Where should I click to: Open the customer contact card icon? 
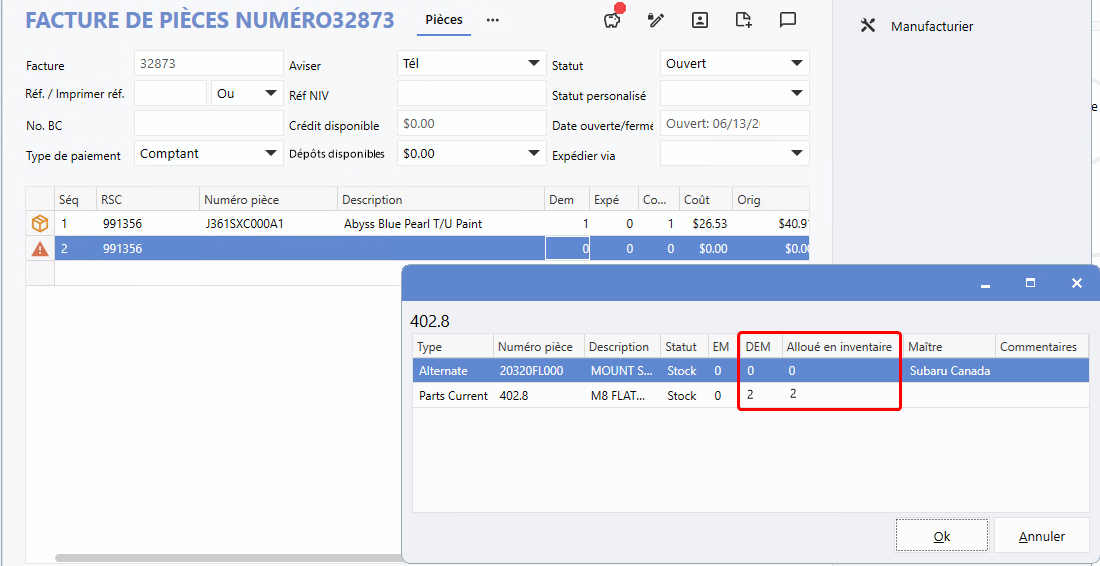700,20
